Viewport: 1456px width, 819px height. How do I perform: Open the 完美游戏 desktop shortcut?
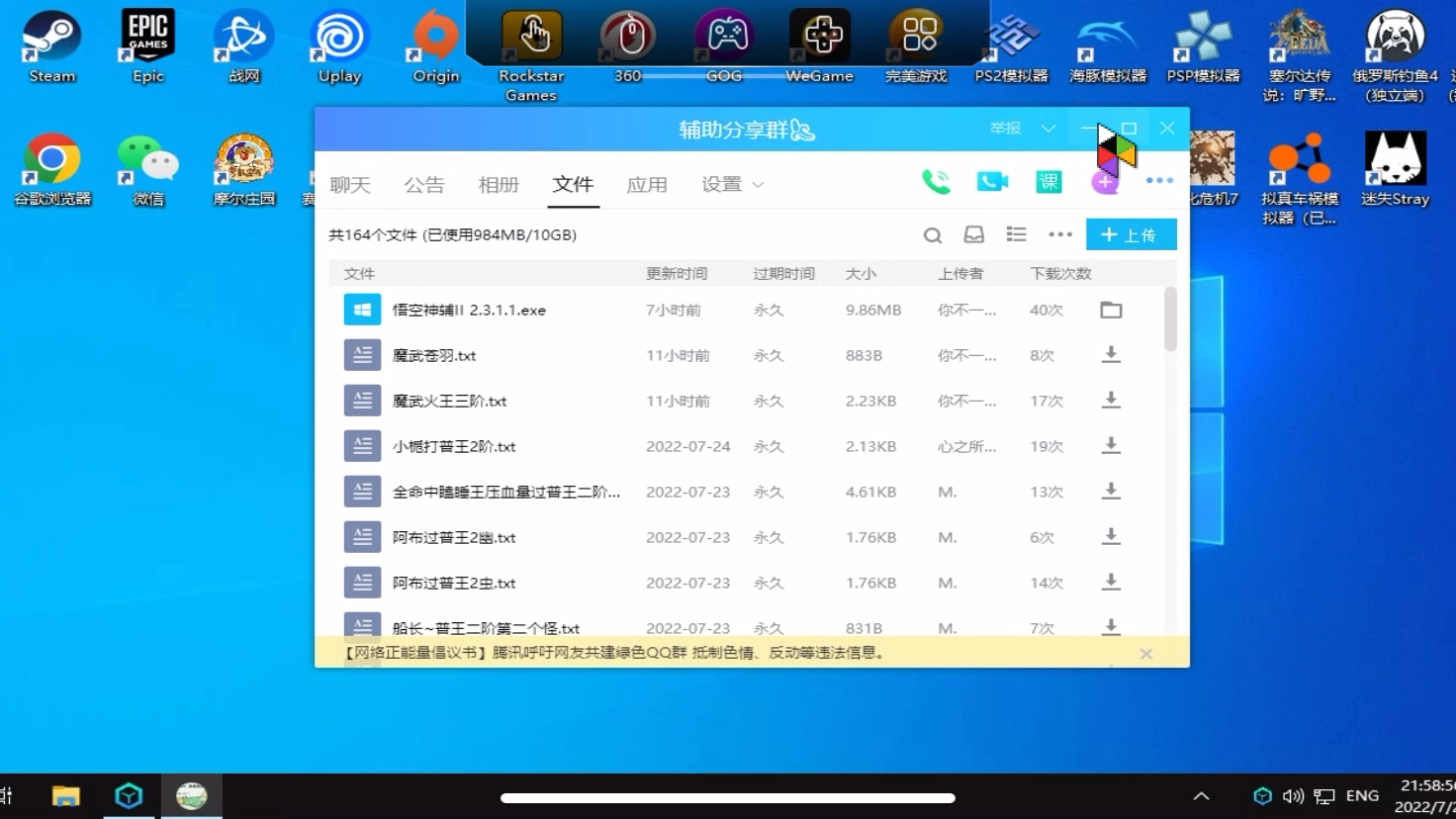[x=916, y=45]
